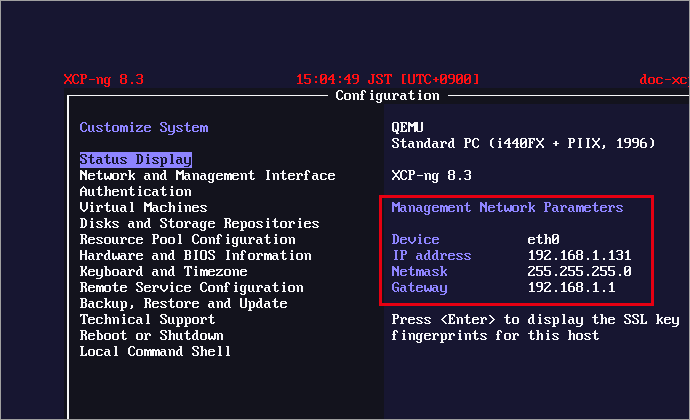The height and width of the screenshot is (420, 690).
Task: Click the fingerprints for this host line
Action: point(495,335)
